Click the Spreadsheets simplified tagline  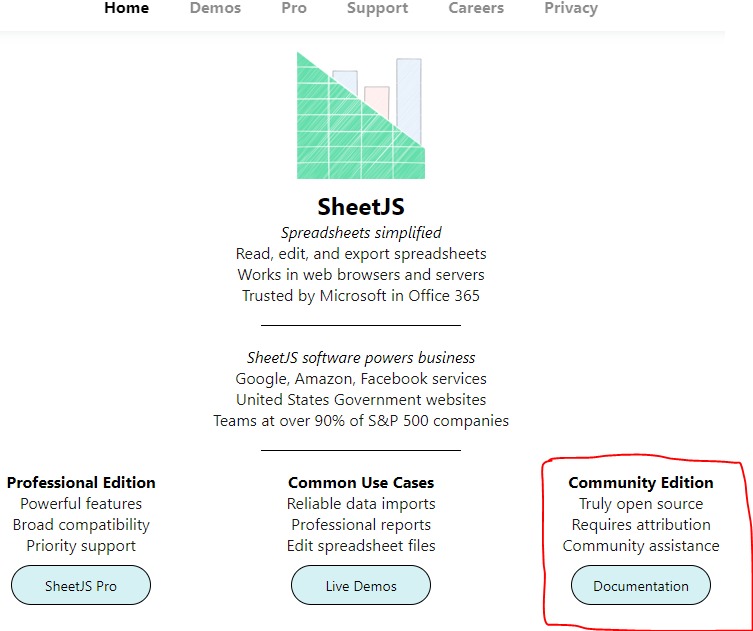(x=361, y=232)
